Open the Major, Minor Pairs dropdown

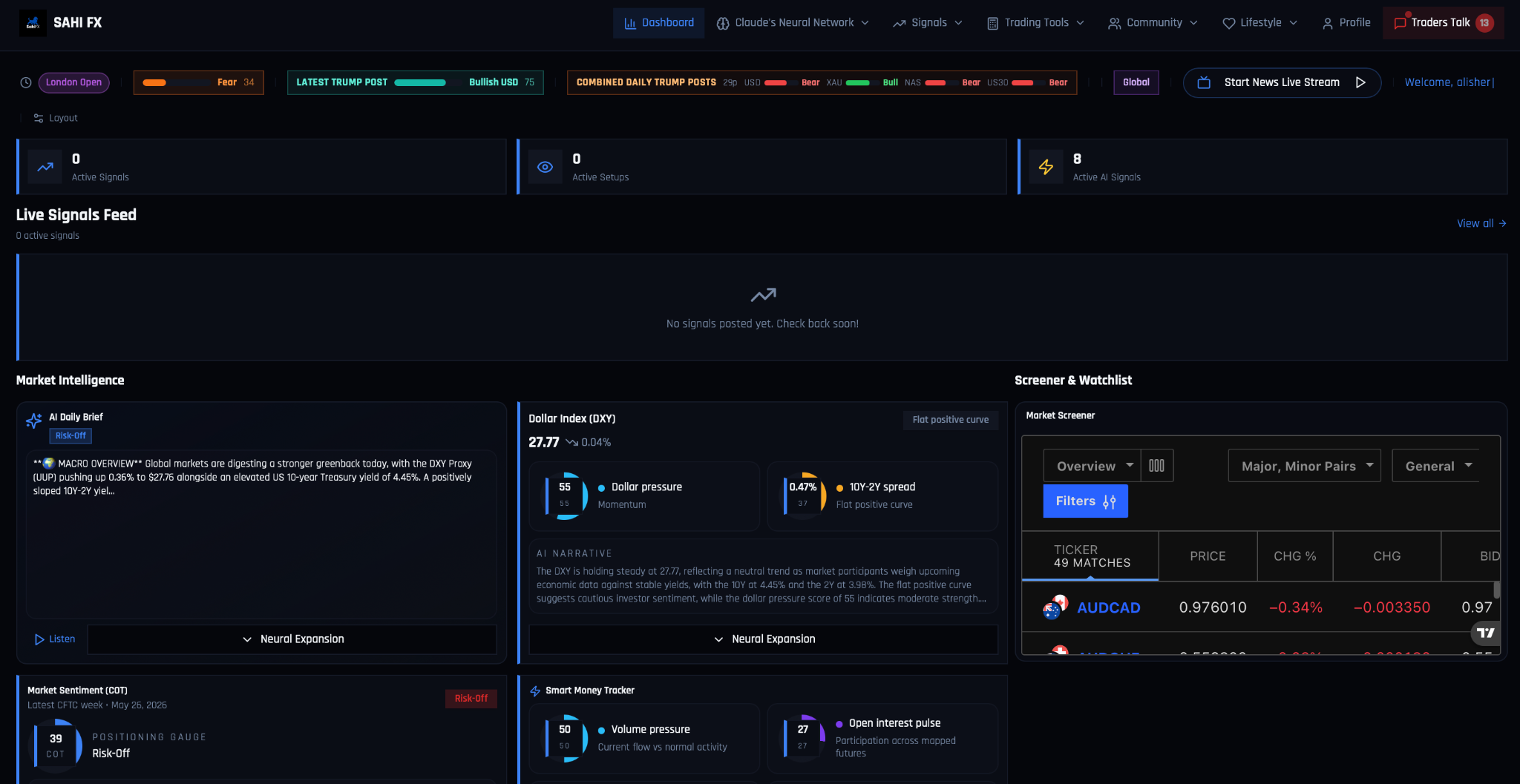[x=1305, y=466]
